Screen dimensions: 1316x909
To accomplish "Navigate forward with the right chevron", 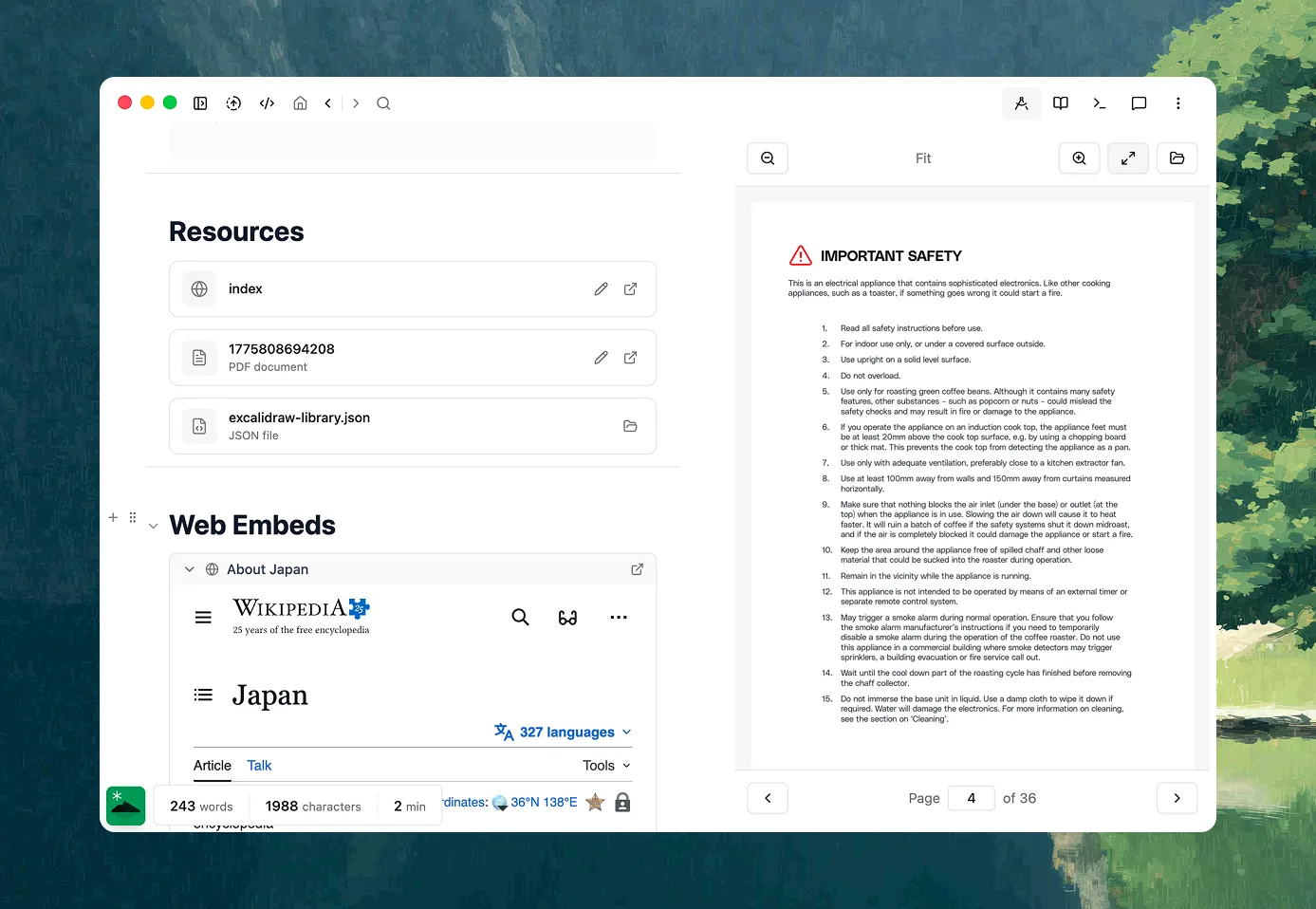I will pyautogui.click(x=356, y=103).
